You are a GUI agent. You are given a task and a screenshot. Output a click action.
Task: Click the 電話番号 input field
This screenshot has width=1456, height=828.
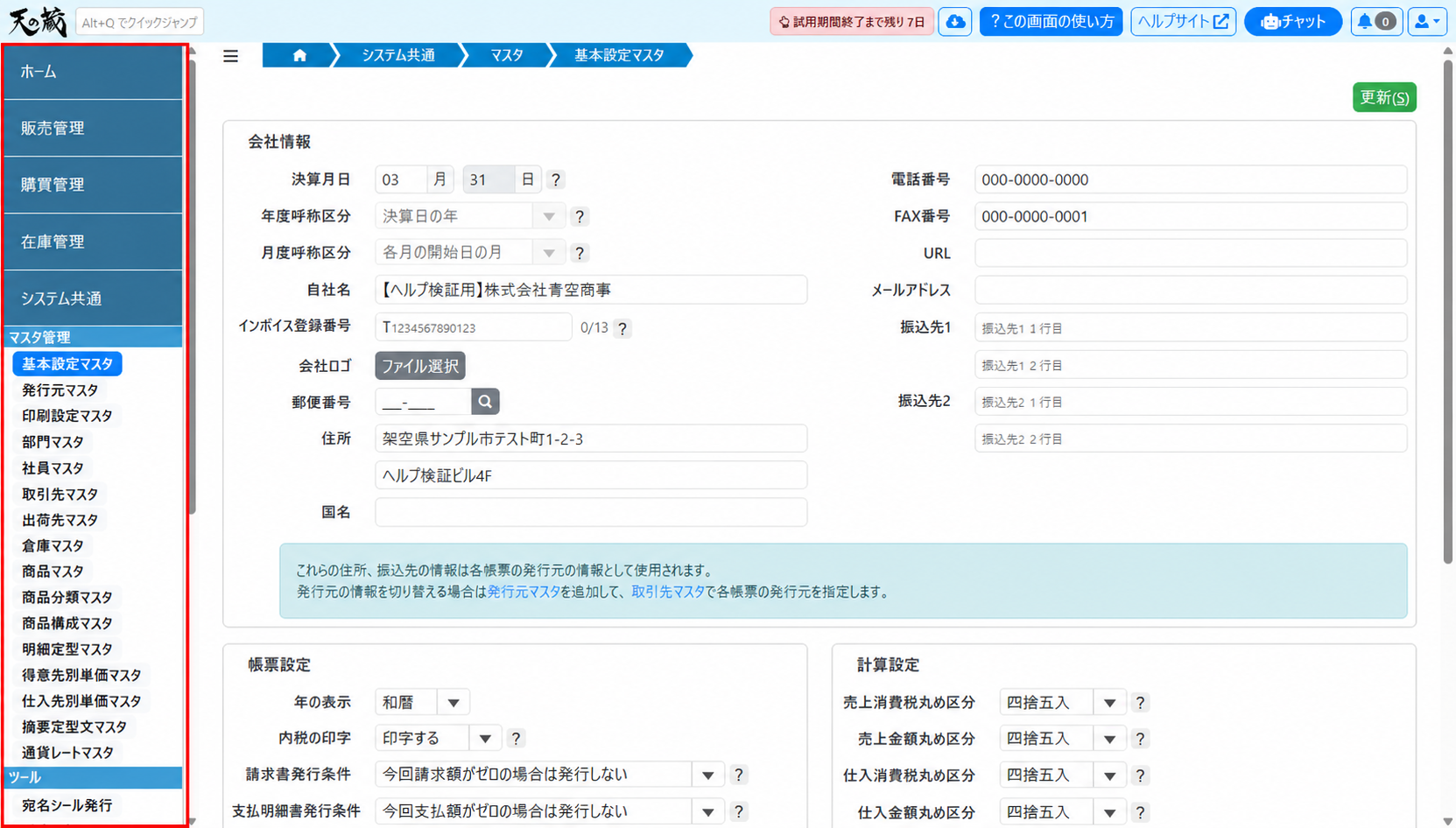[1191, 179]
